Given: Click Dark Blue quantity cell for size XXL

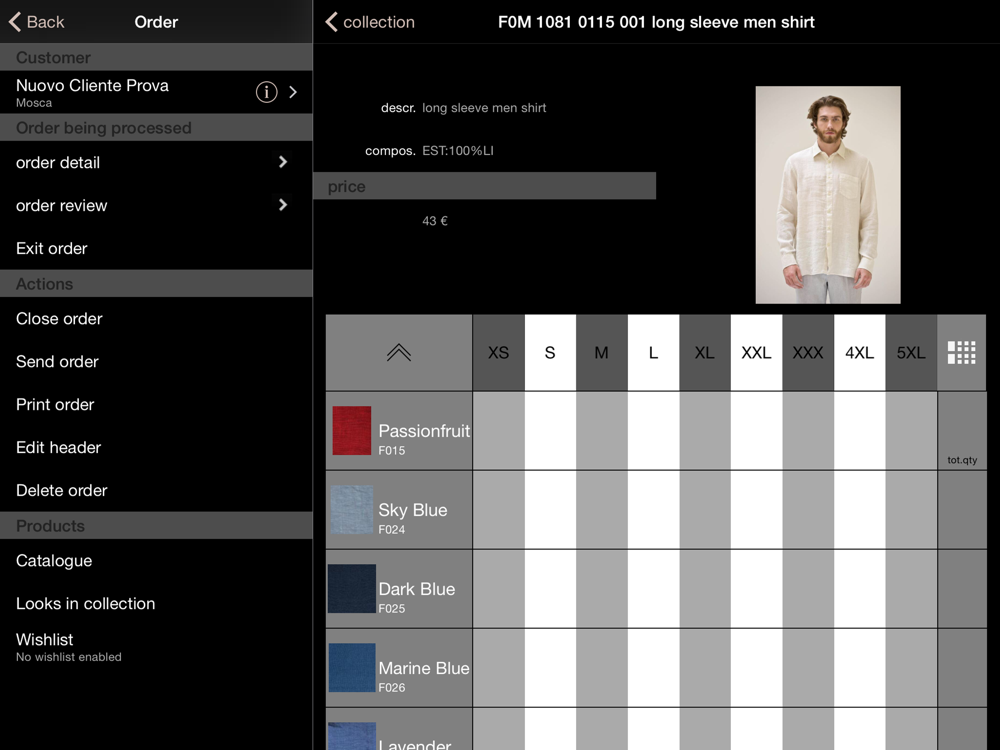Looking at the screenshot, I should [756, 588].
